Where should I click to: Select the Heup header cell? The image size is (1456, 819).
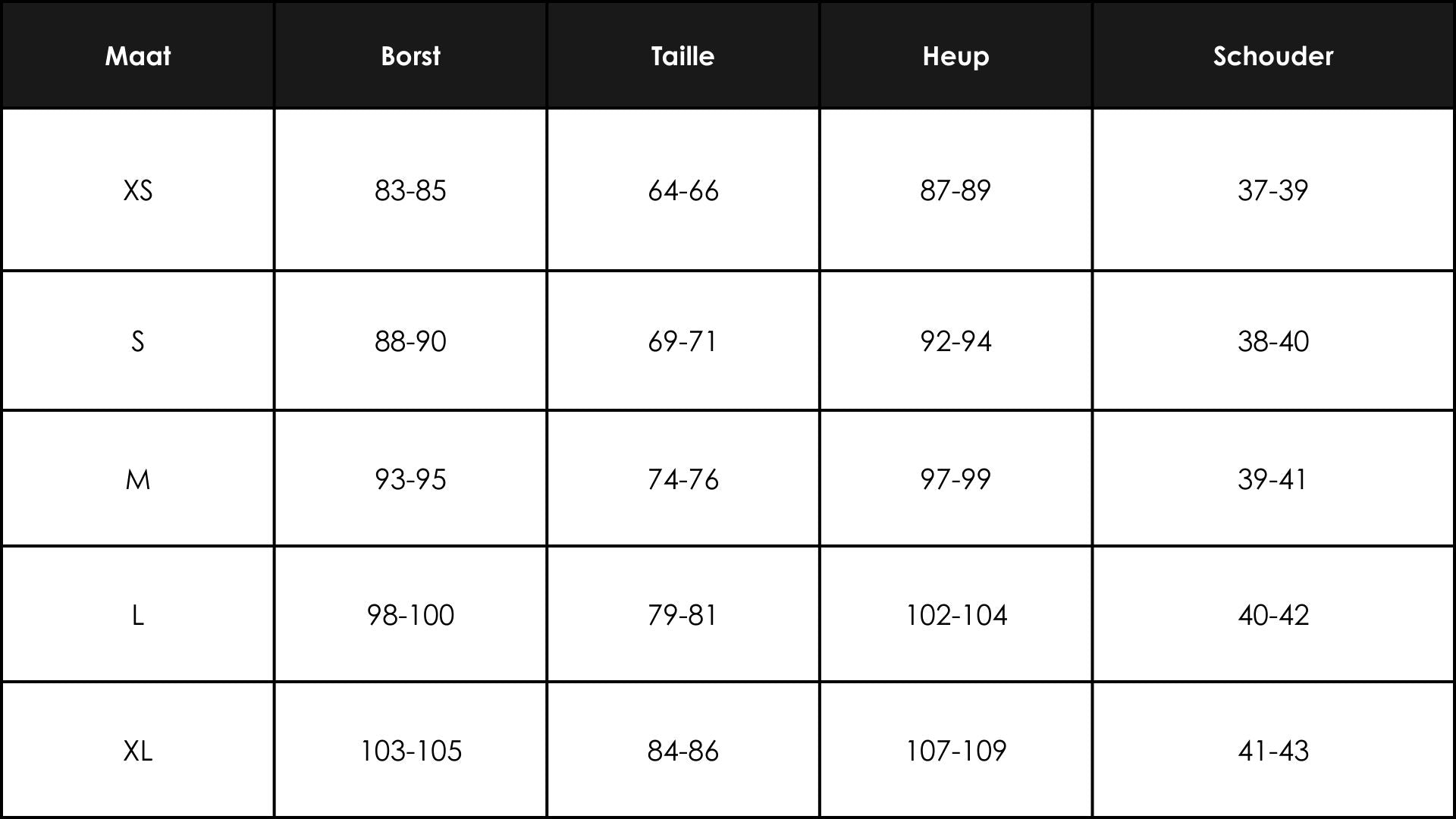(955, 56)
